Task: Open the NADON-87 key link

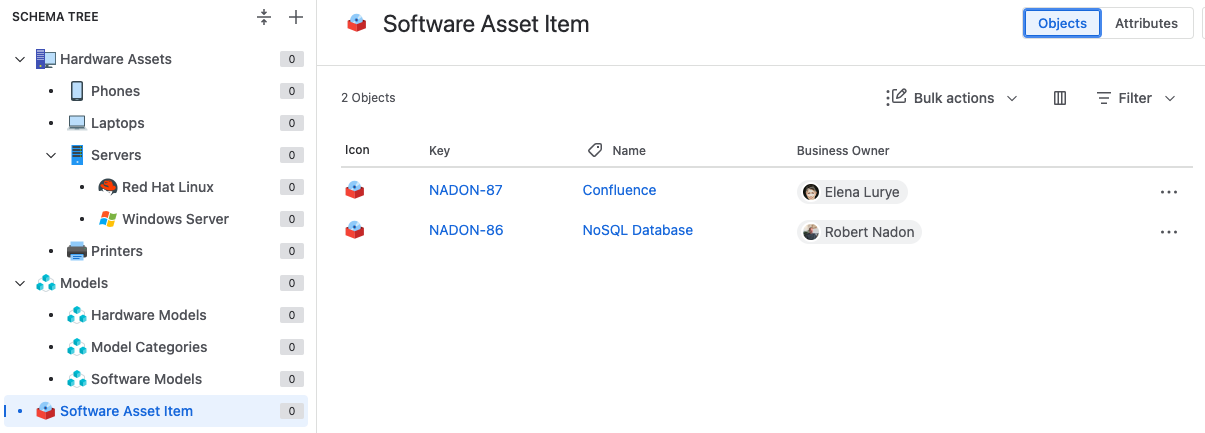Action: coord(465,190)
